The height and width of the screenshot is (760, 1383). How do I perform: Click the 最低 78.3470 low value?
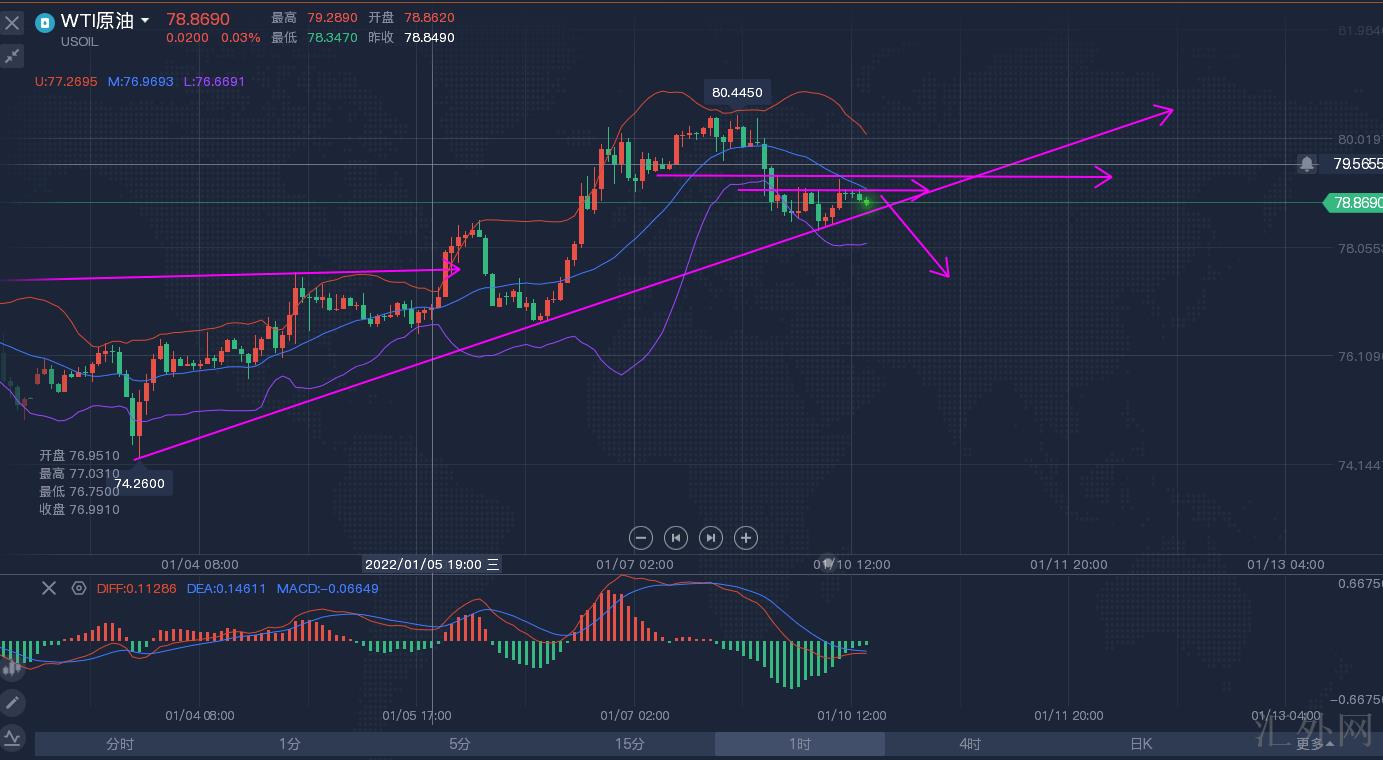point(314,38)
